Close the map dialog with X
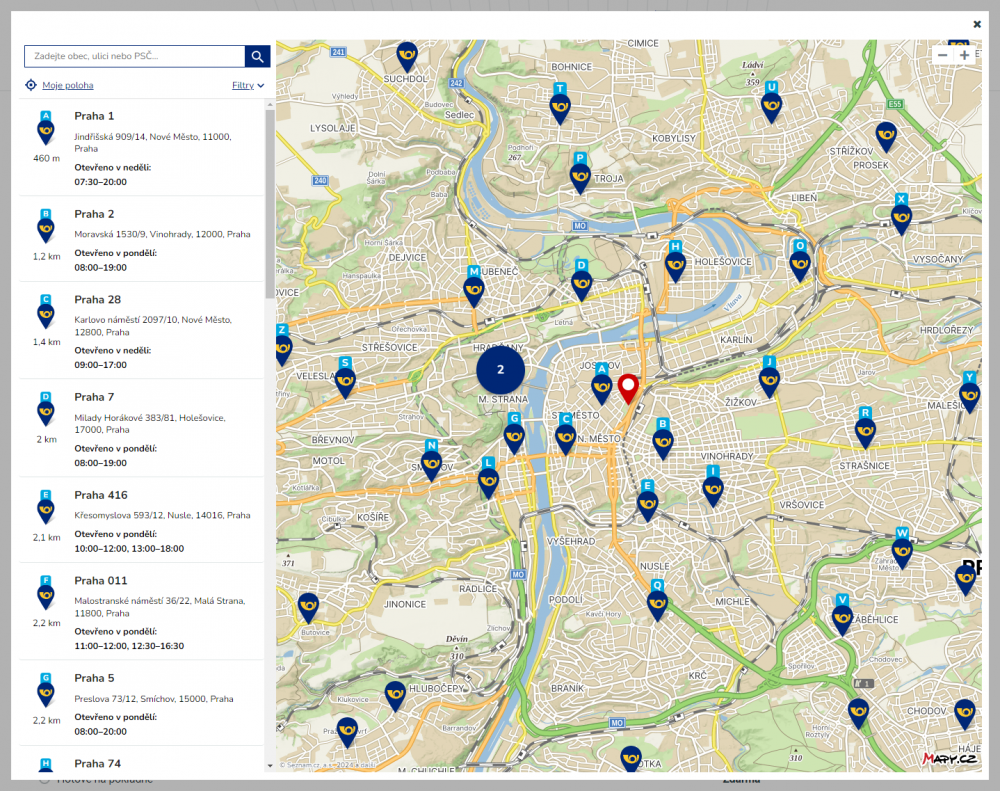The image size is (1000, 791). (x=976, y=24)
